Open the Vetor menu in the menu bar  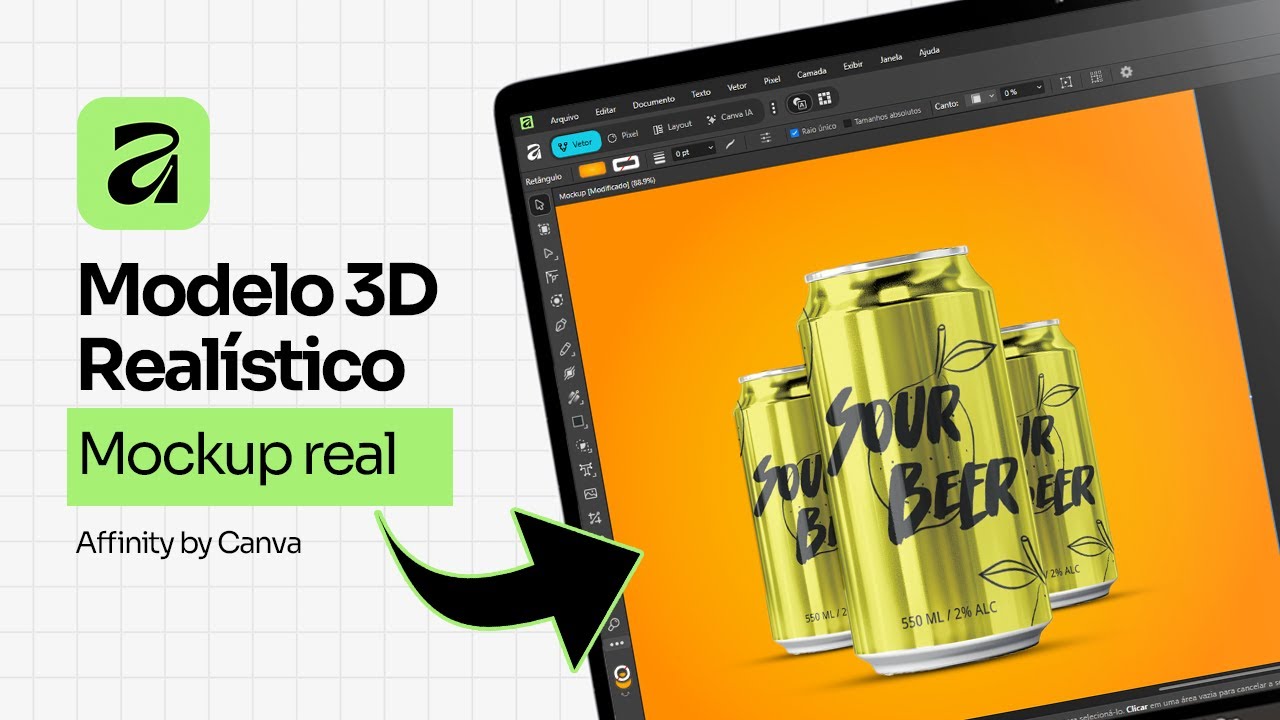pyautogui.click(x=737, y=87)
